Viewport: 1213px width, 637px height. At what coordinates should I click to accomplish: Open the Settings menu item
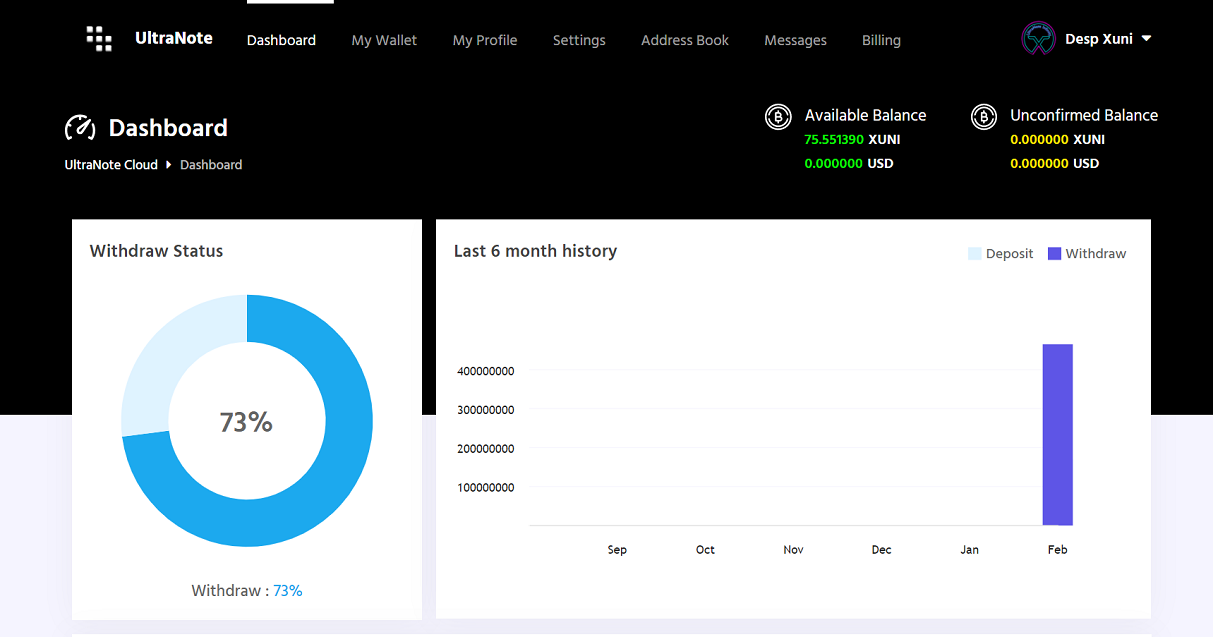coord(579,40)
